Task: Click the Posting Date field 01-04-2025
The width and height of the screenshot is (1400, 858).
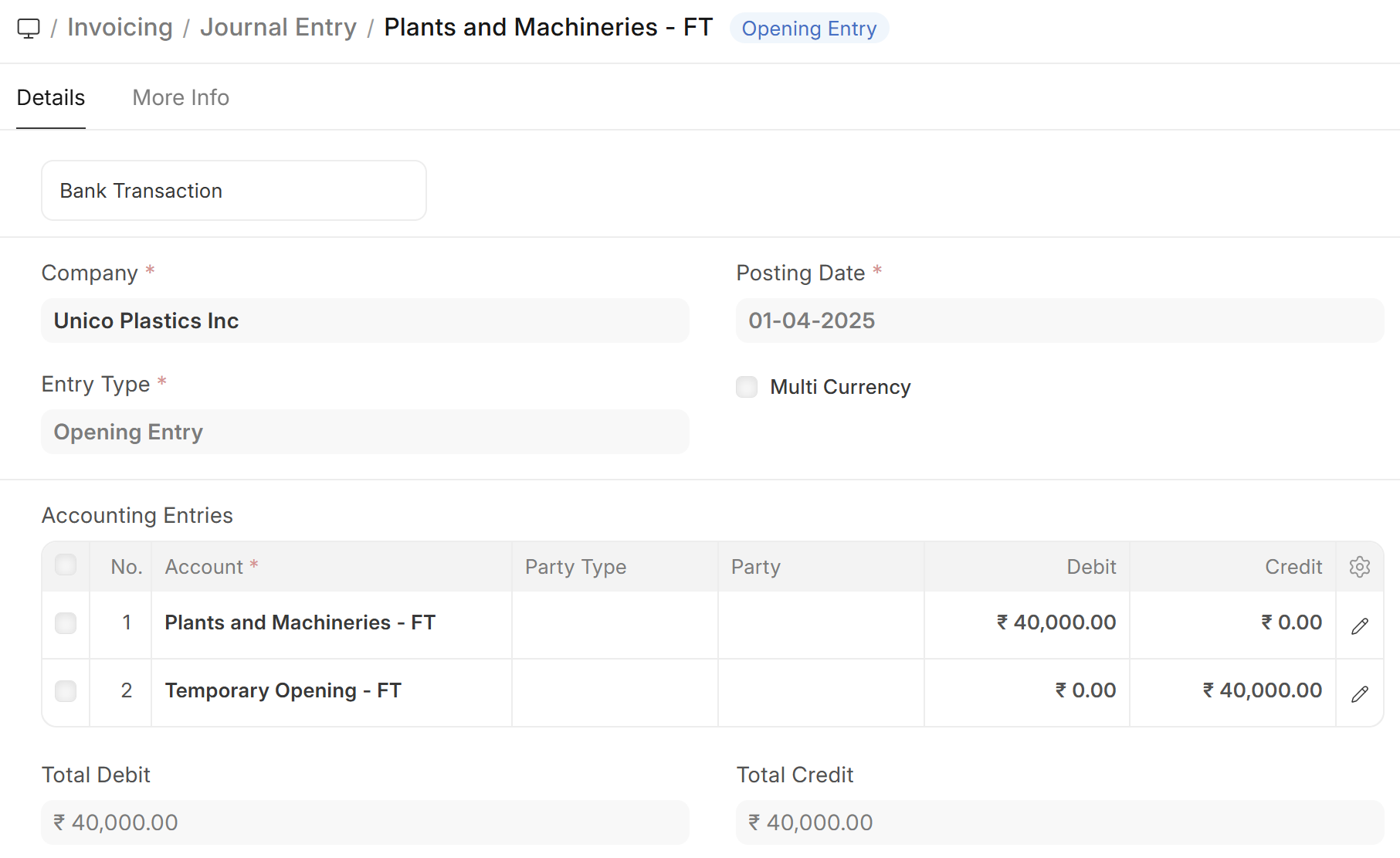Action: point(1059,321)
